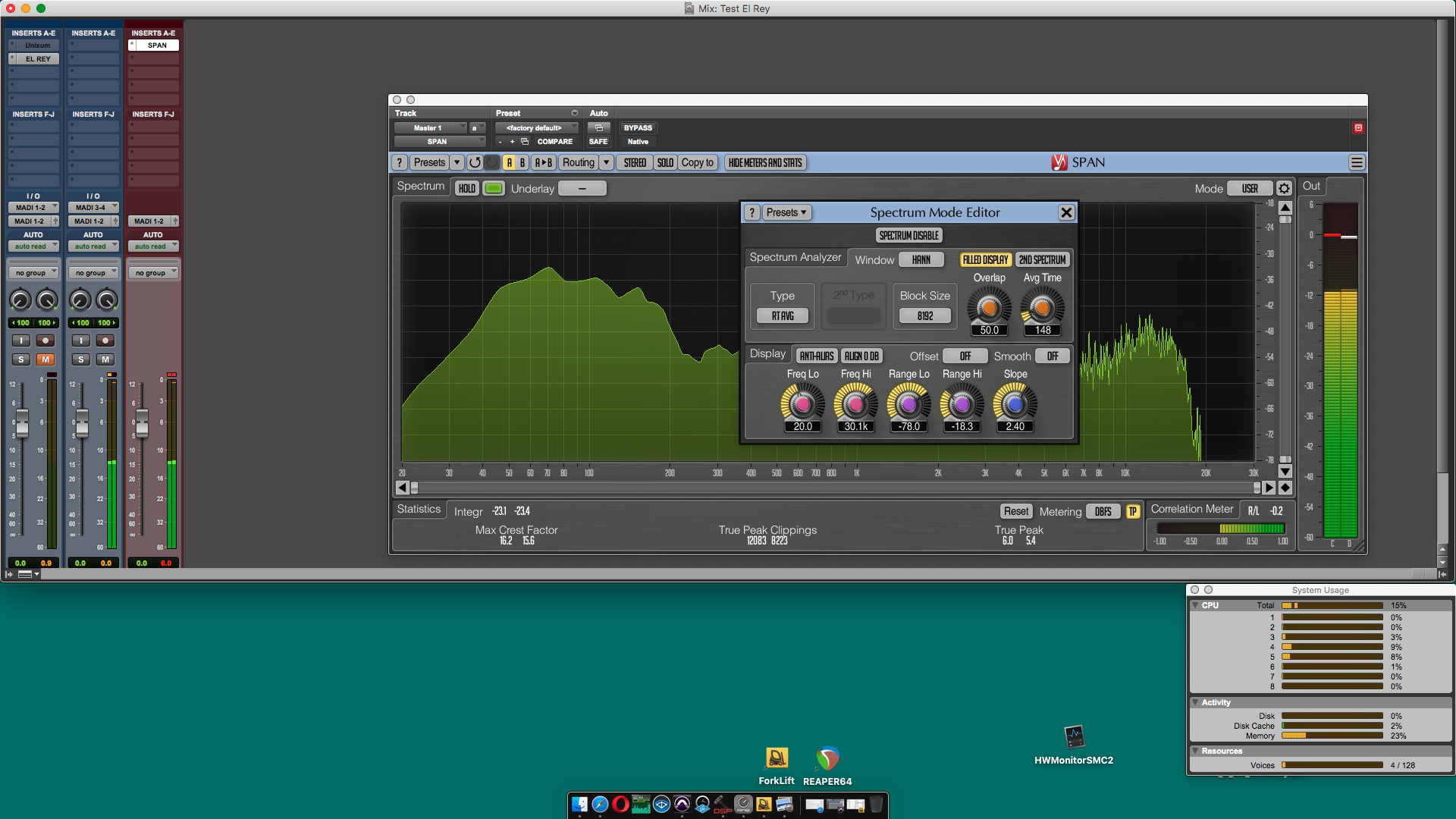Expand the Underlay selector

(x=582, y=188)
